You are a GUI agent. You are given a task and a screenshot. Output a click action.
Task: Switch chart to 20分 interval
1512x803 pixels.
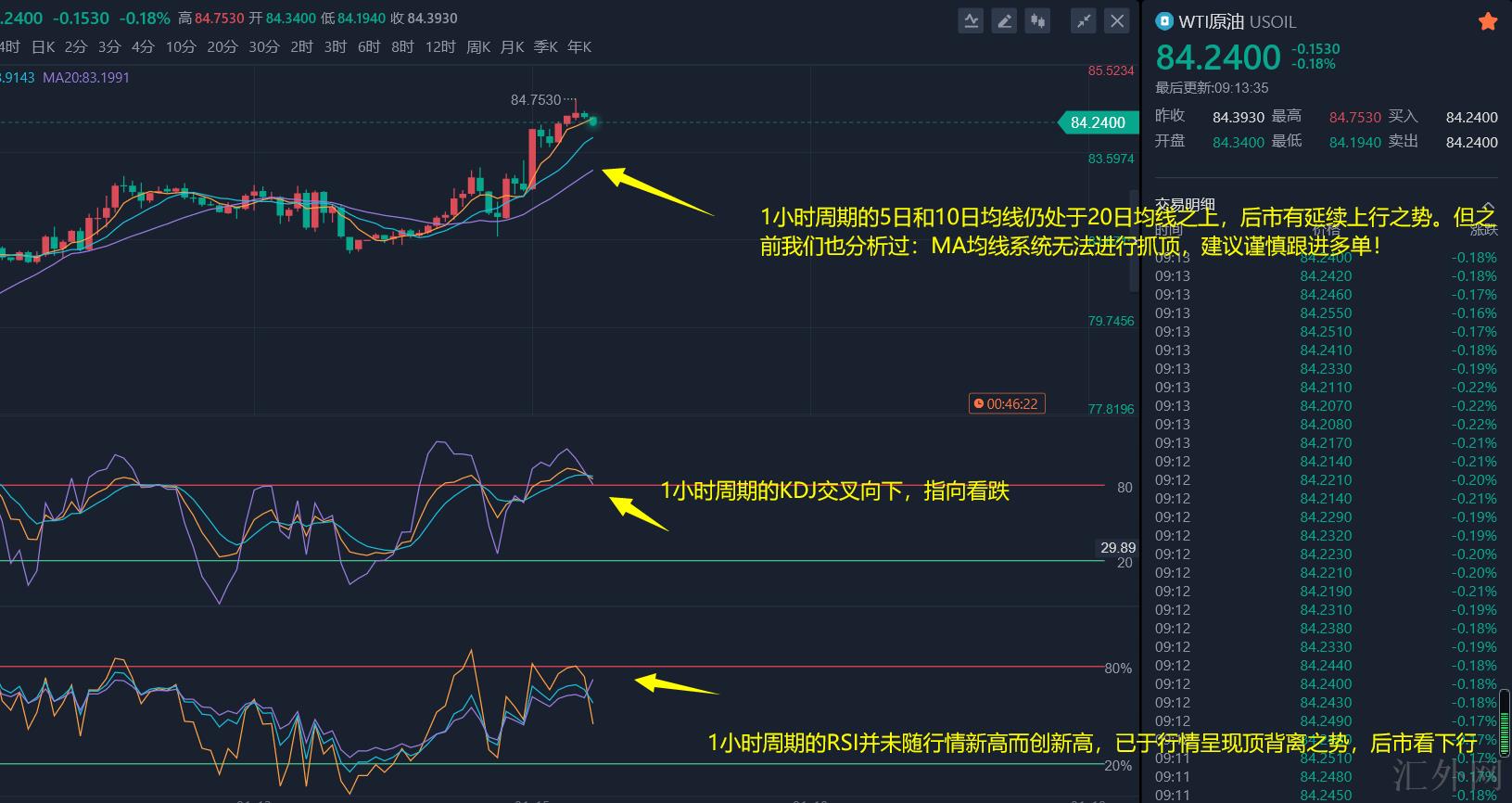pyautogui.click(x=222, y=46)
